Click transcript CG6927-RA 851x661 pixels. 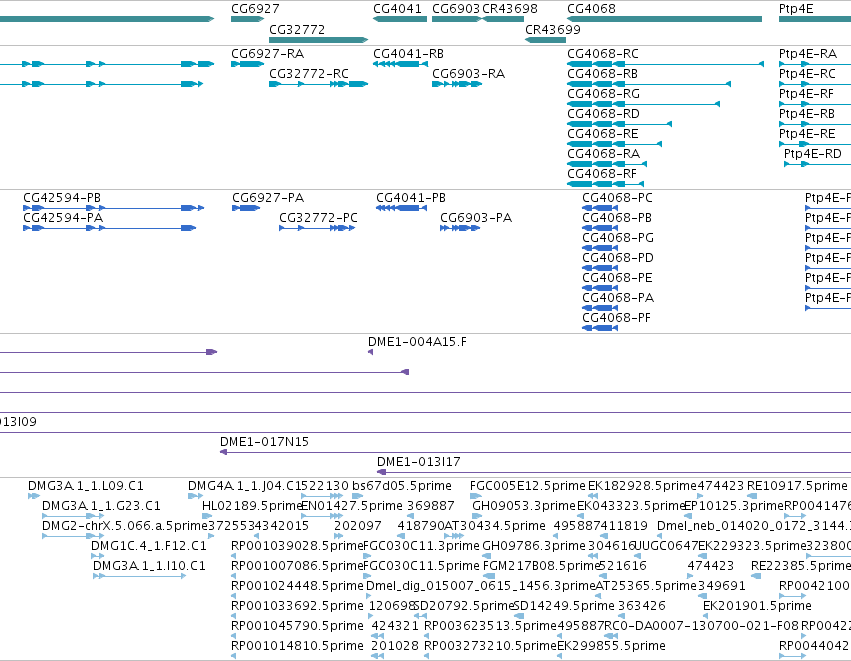click(x=268, y=54)
